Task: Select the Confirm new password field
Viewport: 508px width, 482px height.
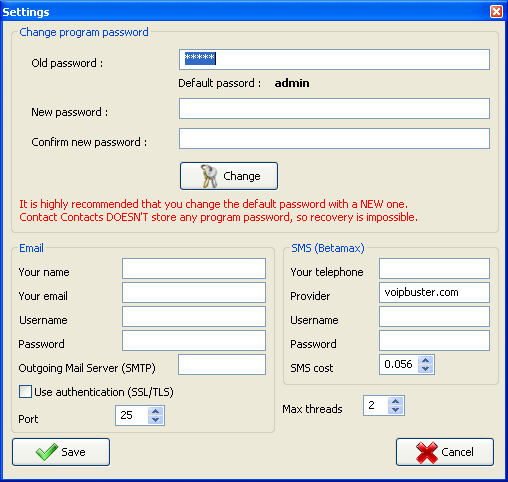Action: pyautogui.click(x=334, y=138)
